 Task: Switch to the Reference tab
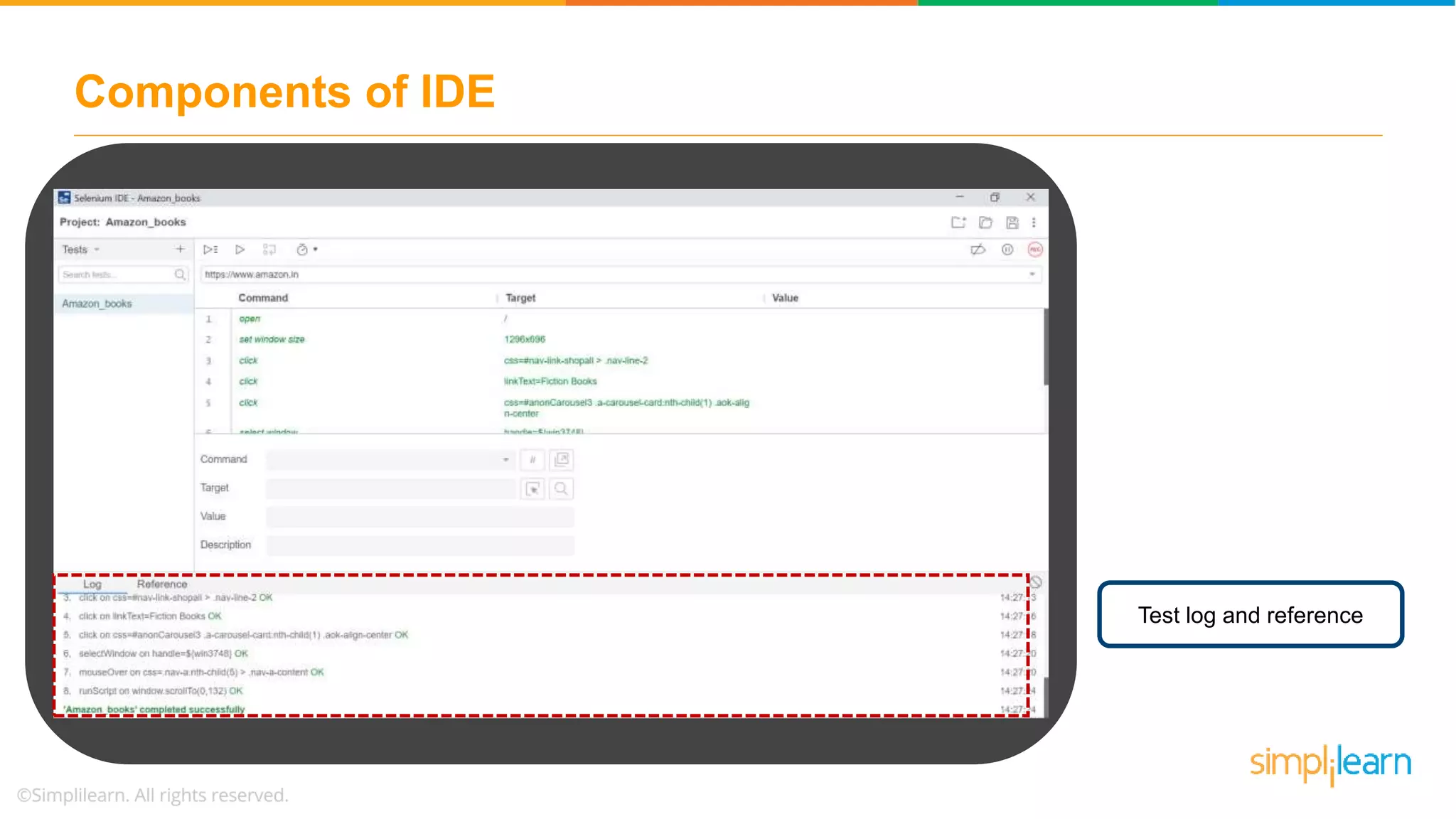[x=162, y=584]
